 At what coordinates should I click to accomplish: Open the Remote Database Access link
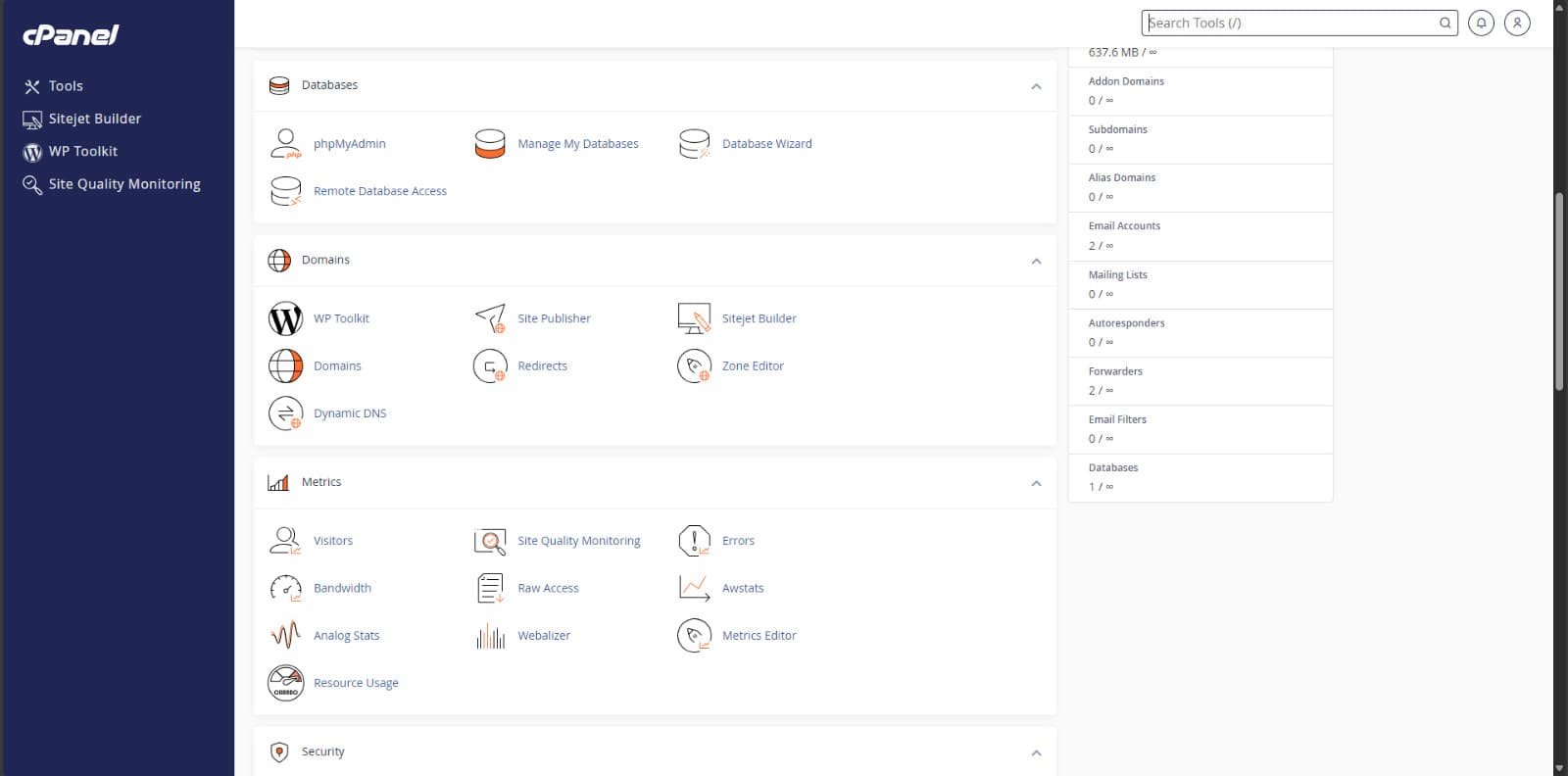click(379, 191)
